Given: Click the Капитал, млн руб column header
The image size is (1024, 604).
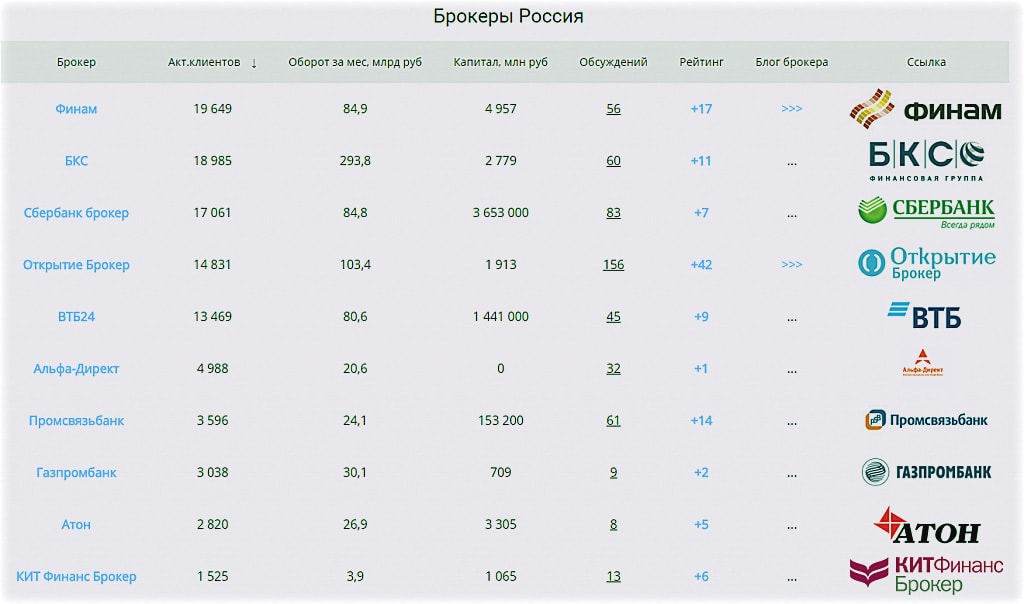Looking at the screenshot, I should 500,61.
